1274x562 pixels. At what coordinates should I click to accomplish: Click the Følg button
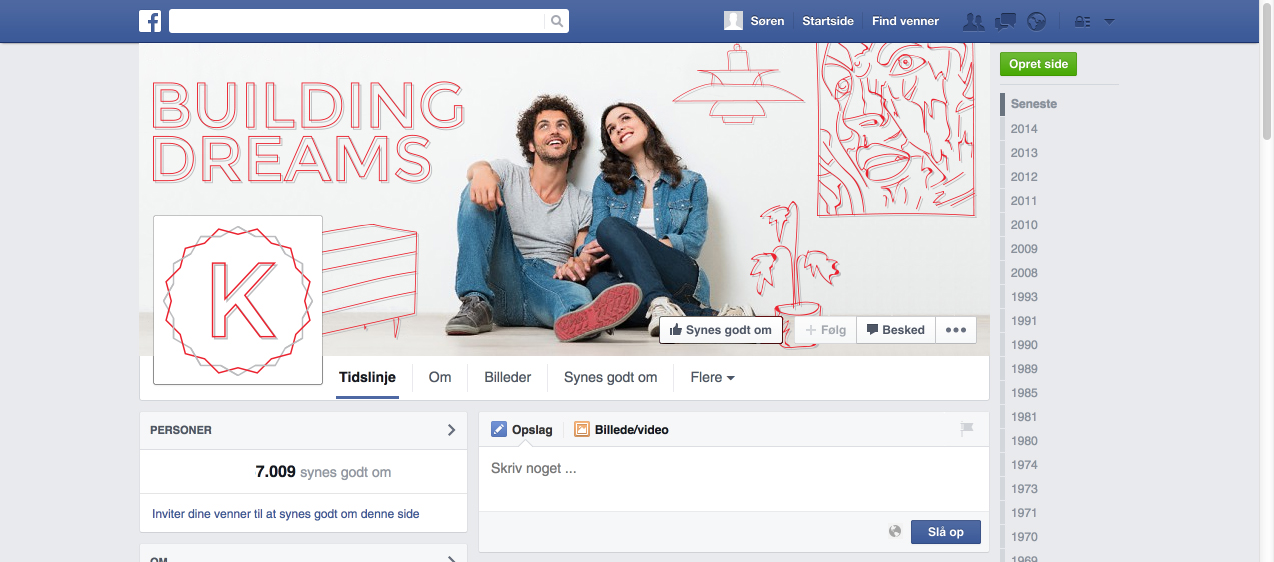(826, 330)
